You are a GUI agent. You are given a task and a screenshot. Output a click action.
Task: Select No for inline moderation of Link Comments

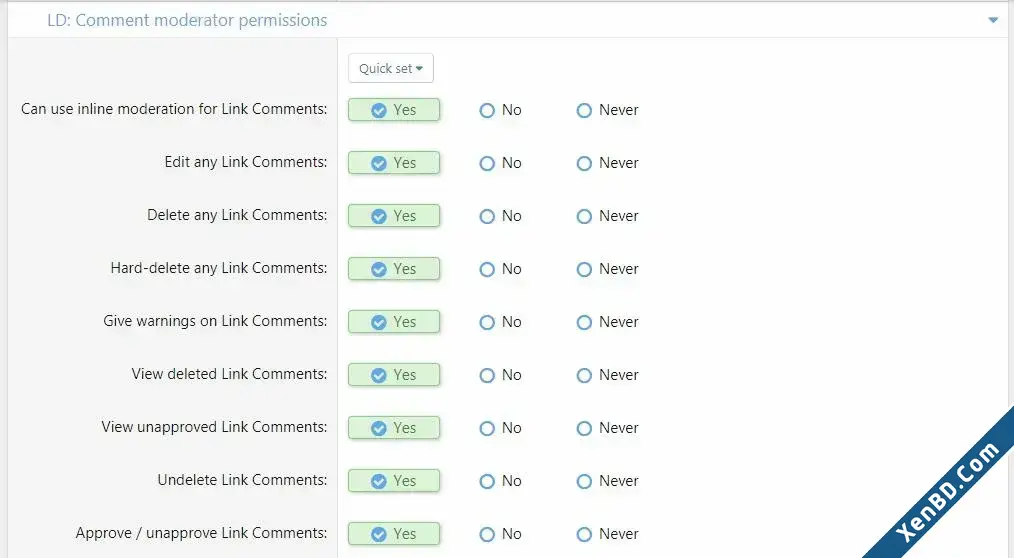pyautogui.click(x=500, y=110)
